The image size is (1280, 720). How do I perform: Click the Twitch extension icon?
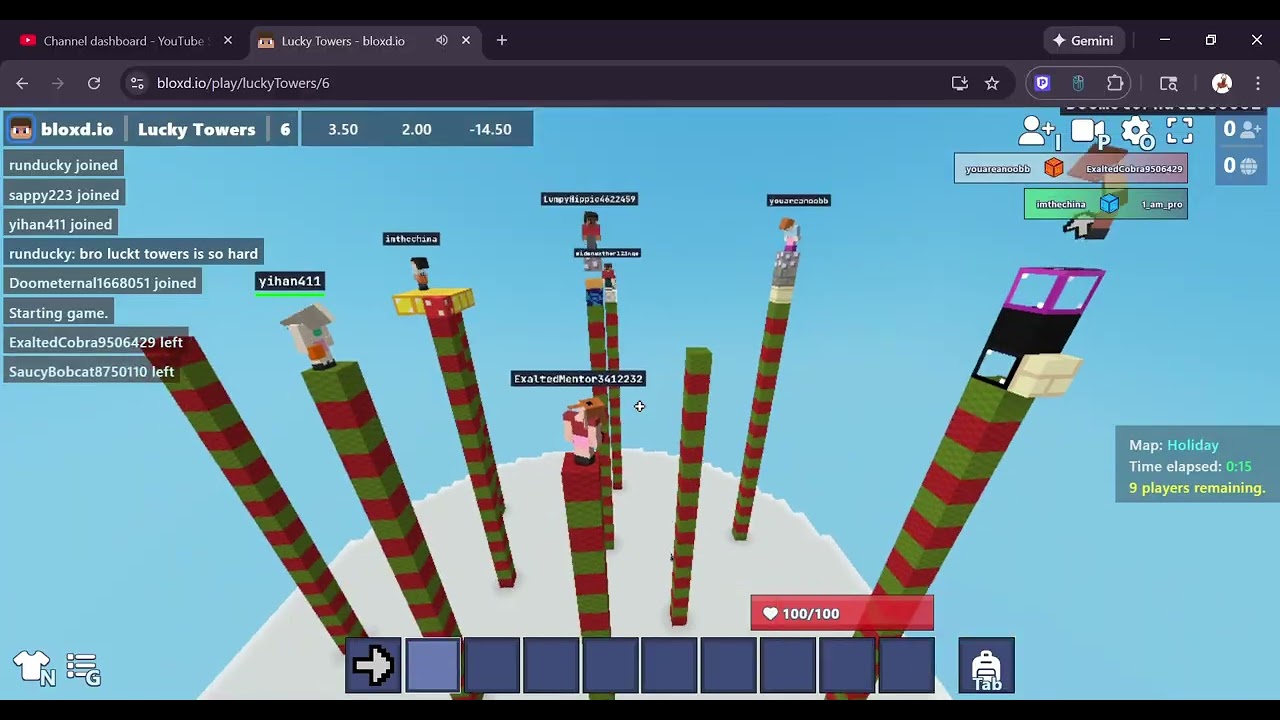click(1043, 83)
